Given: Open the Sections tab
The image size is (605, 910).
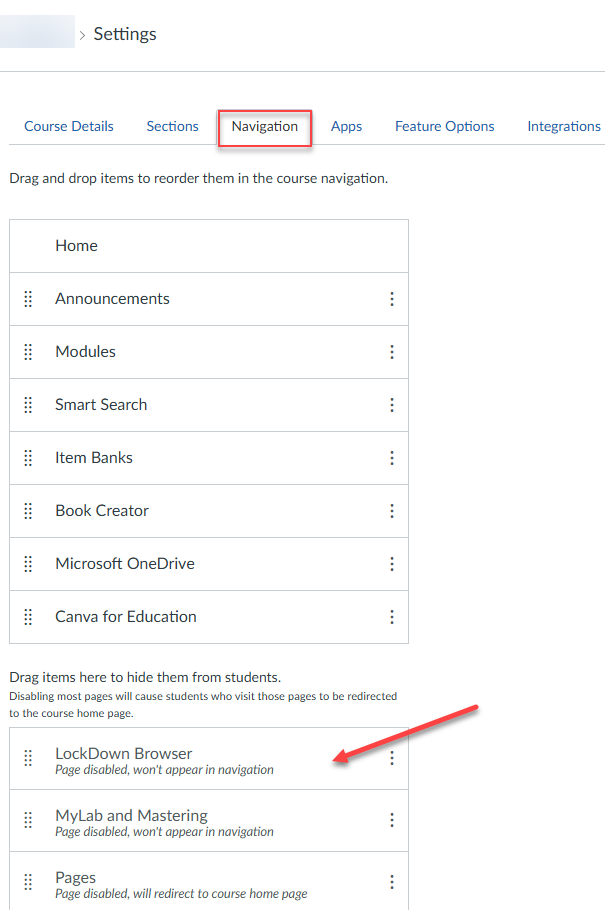Looking at the screenshot, I should (172, 127).
